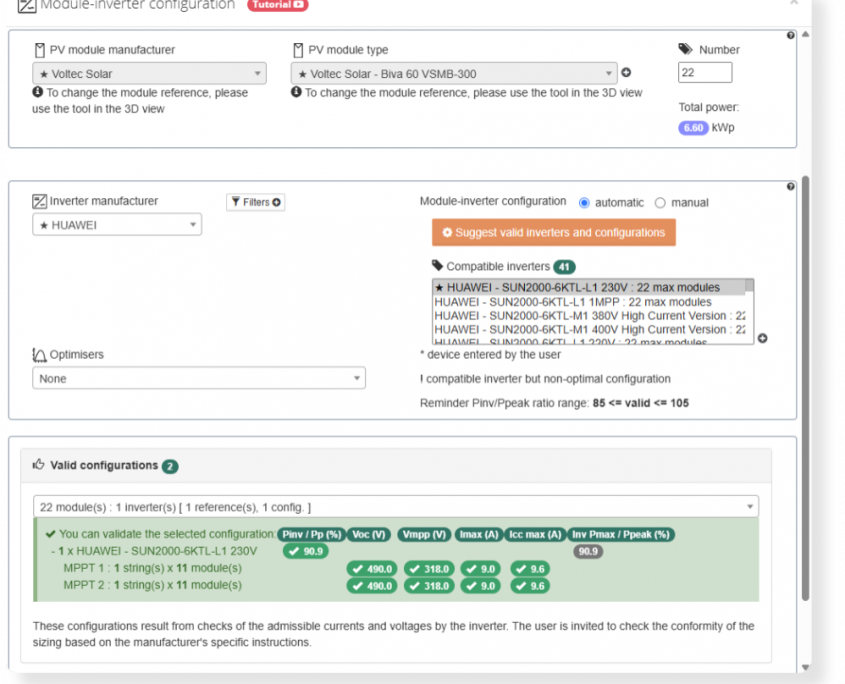Viewport: 845px width, 684px height.
Task: Select HUAWEI SUN2000-6KTL-L1 230V in list
Action: (x=588, y=287)
